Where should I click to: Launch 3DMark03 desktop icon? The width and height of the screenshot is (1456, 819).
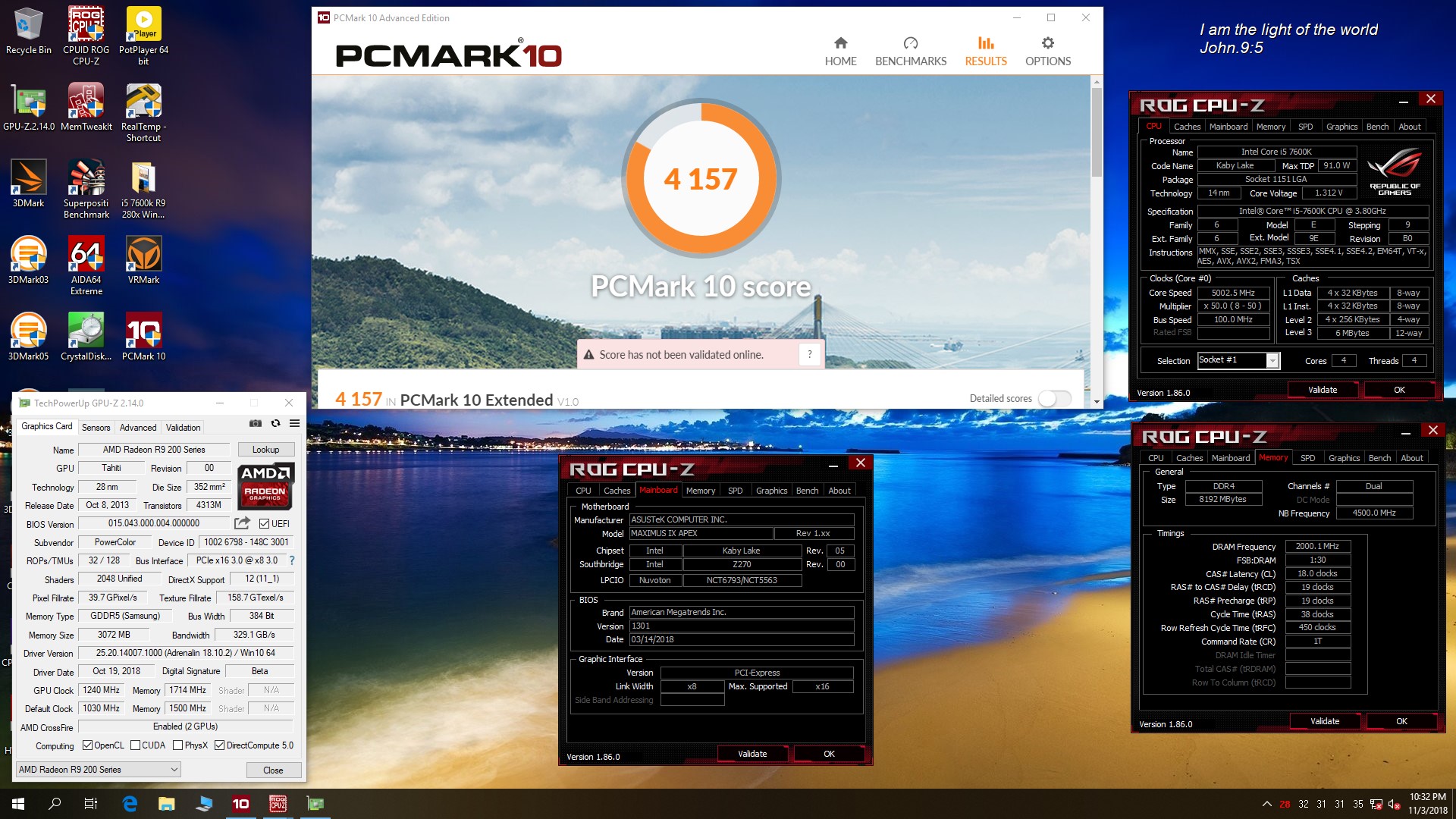tap(28, 261)
